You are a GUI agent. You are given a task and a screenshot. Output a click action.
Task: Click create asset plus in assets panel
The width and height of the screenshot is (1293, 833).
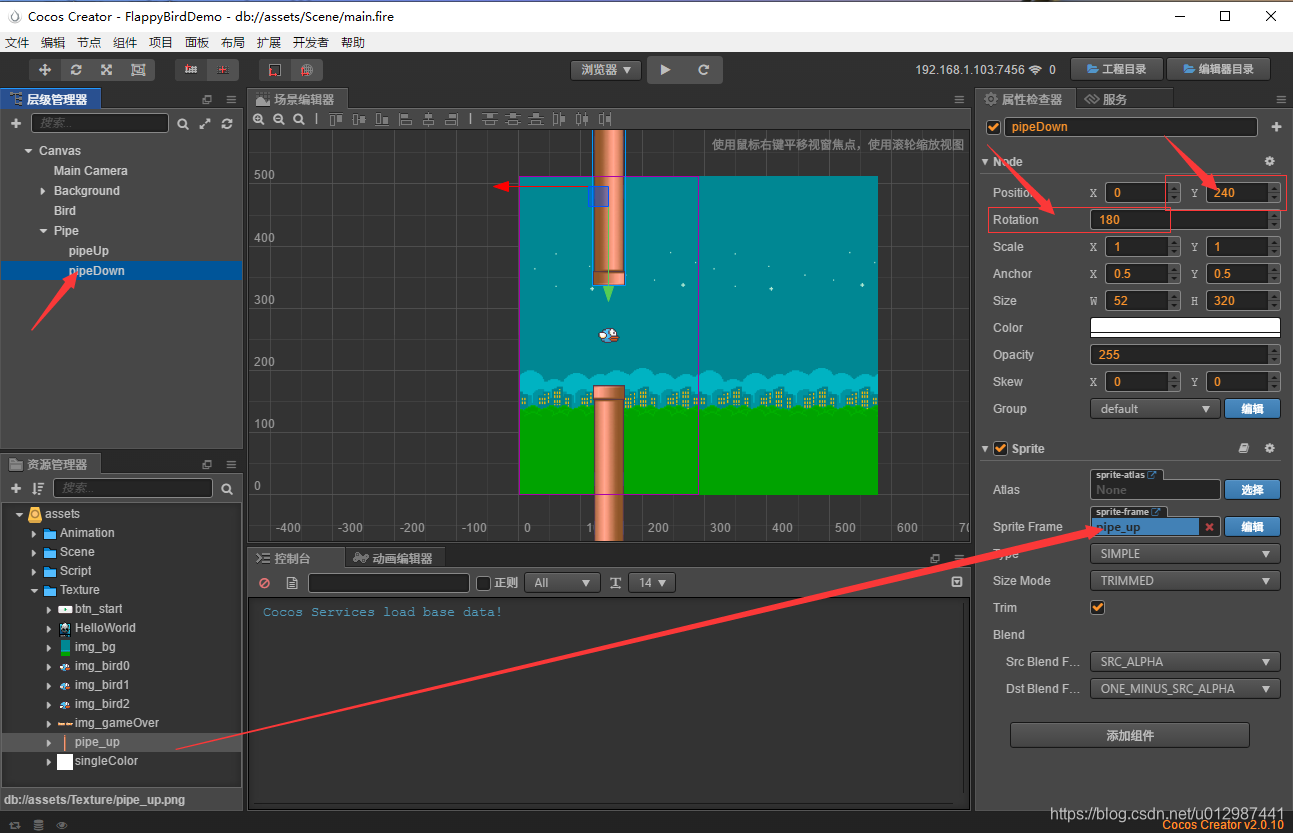tap(16, 488)
